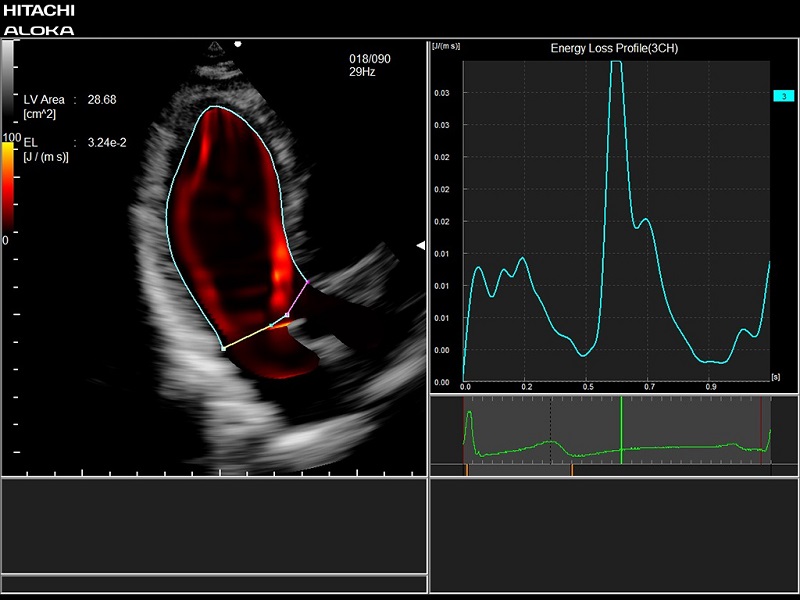Viewport: 800px width, 600px height.
Task: Click the transducer apex at top of sector
Action: (216, 47)
